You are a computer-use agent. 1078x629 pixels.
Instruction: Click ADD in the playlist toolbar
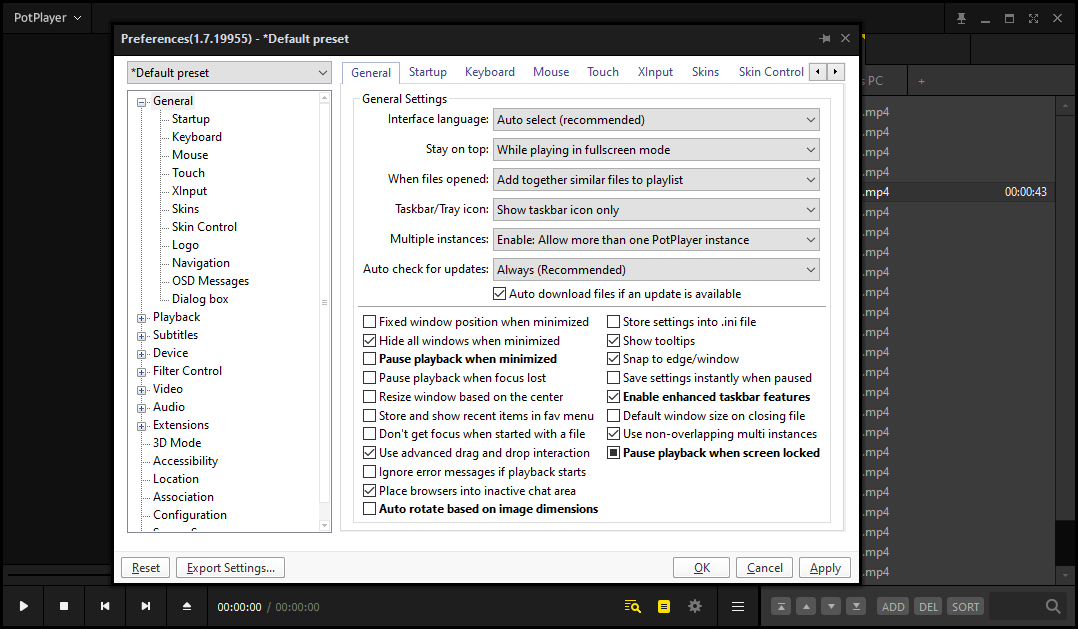[x=893, y=606]
